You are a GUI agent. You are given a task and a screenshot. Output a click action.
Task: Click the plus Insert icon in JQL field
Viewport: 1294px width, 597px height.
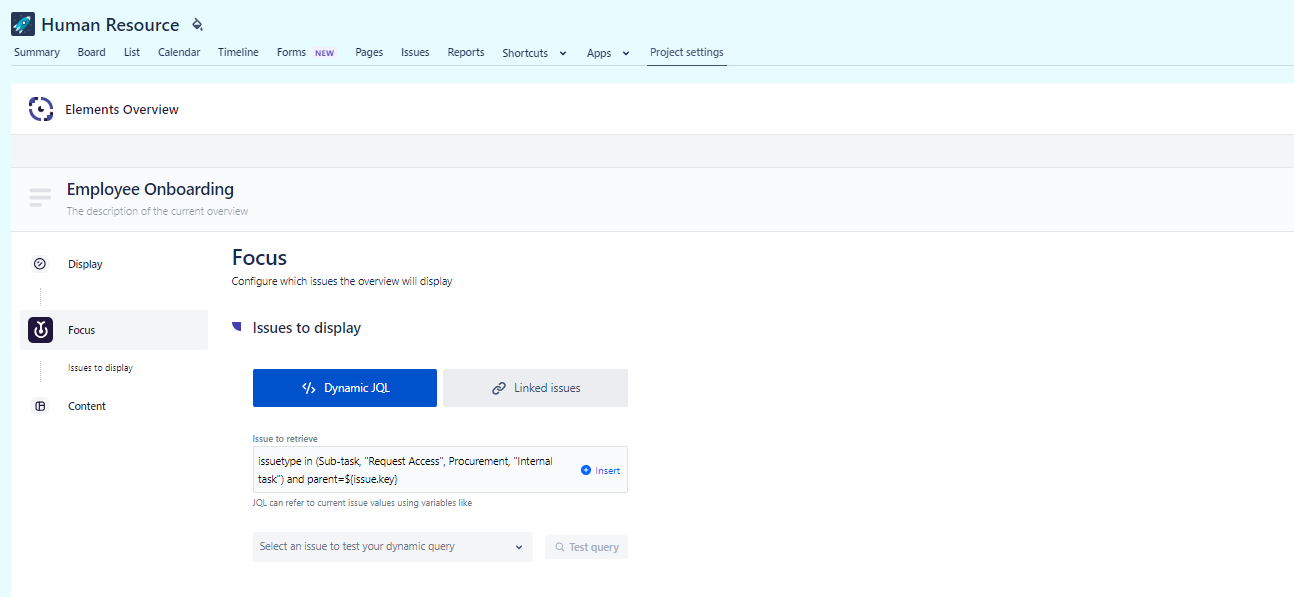coord(587,470)
